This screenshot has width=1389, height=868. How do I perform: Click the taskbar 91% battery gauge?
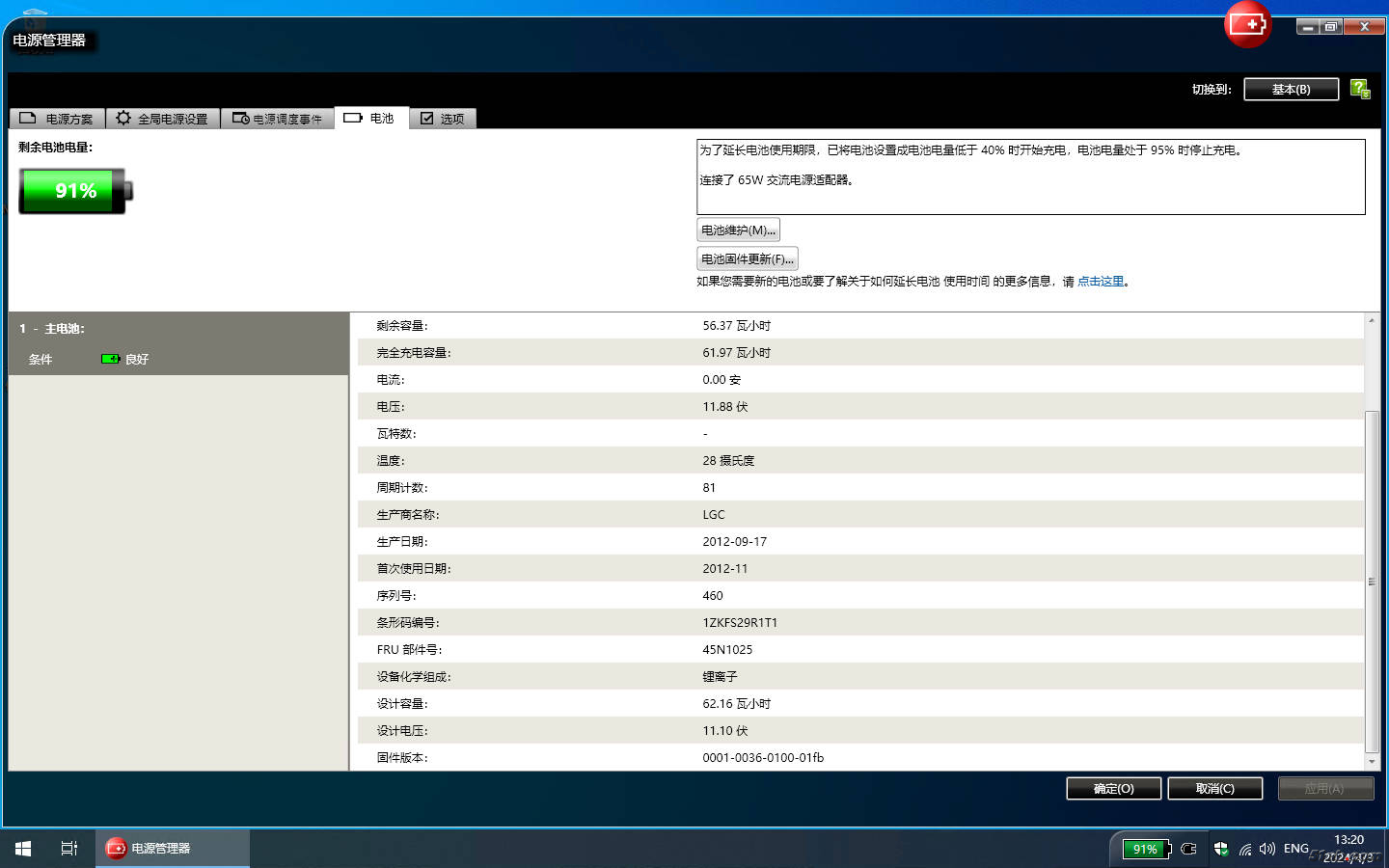click(x=1146, y=849)
